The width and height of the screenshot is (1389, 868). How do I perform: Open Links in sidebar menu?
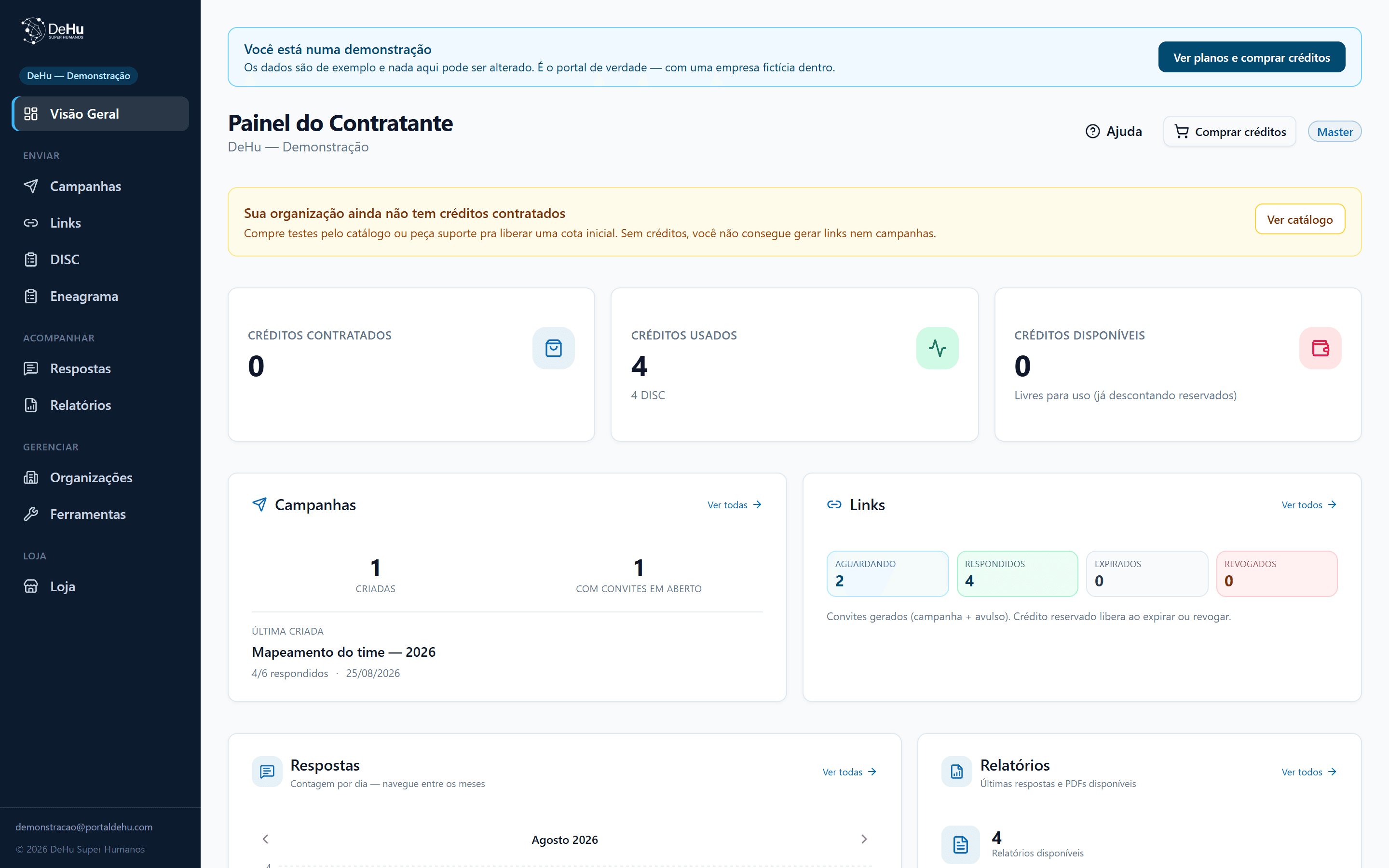(x=100, y=223)
